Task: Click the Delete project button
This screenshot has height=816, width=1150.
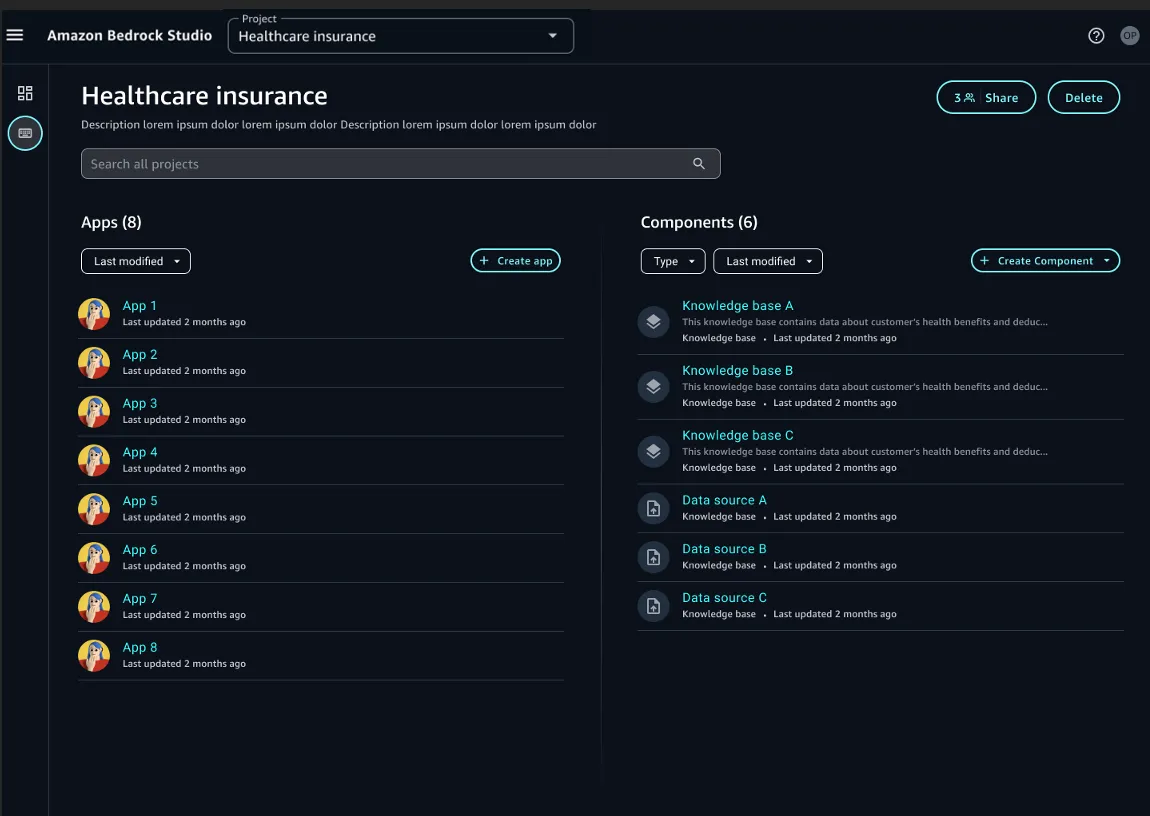Action: [1083, 98]
